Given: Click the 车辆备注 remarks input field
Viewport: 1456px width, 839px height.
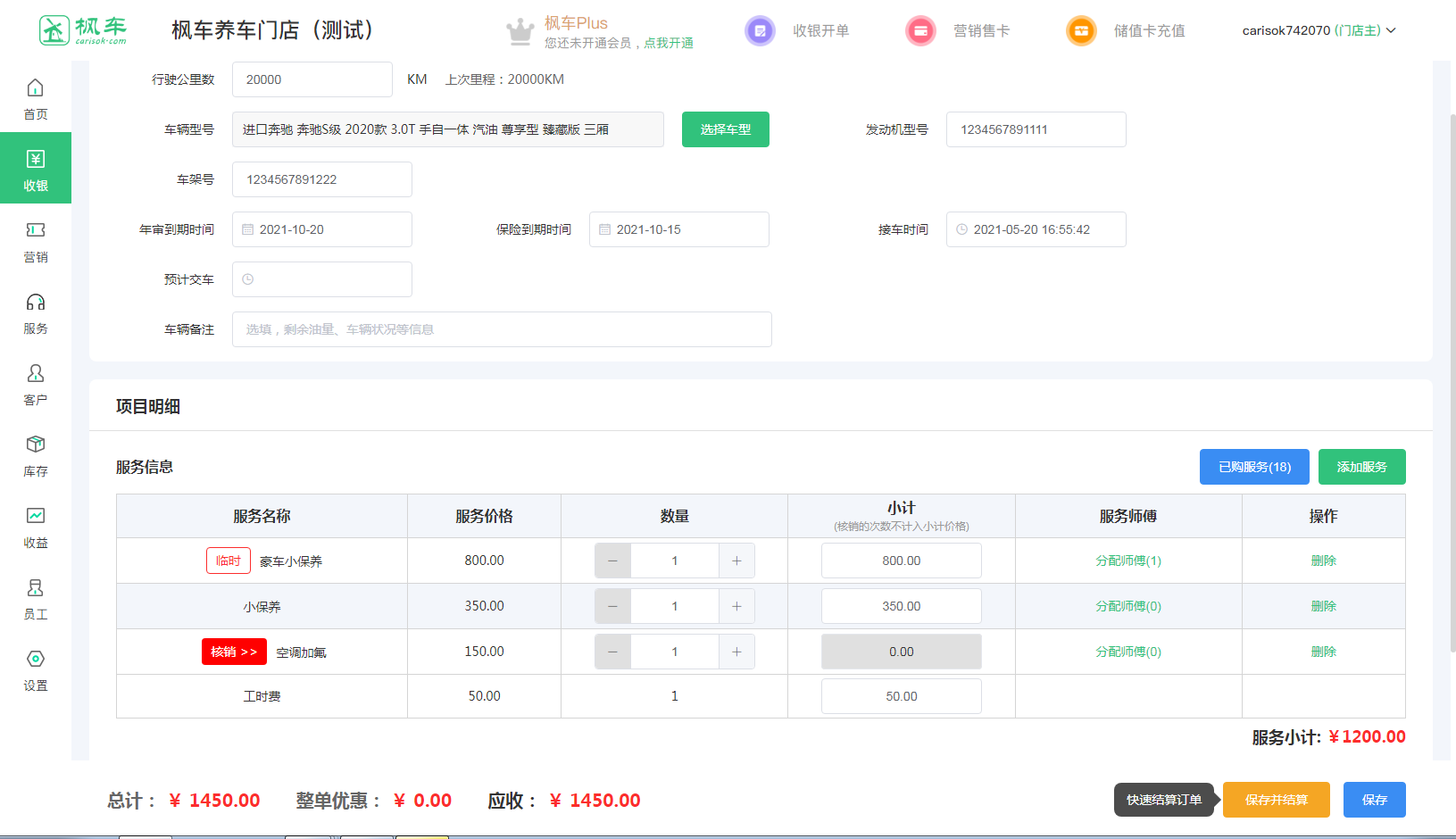Looking at the screenshot, I should 502,329.
